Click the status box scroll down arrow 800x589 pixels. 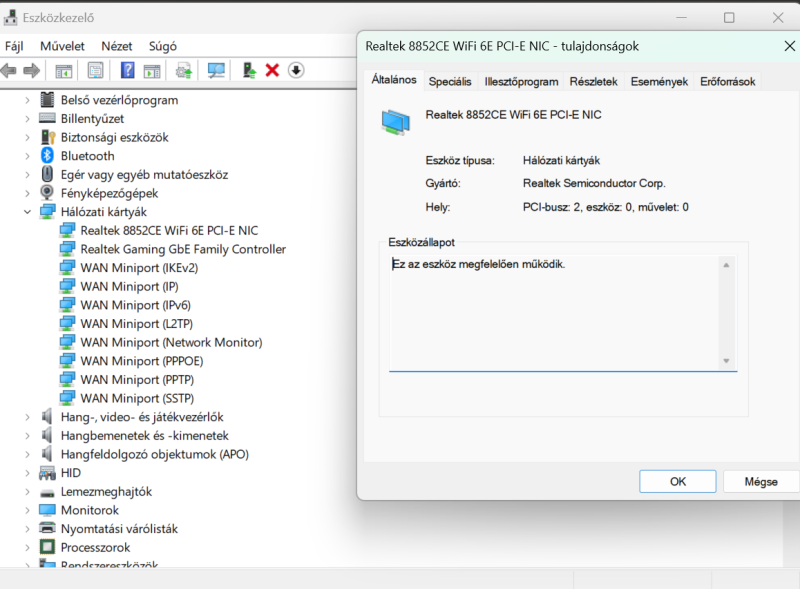(726, 361)
